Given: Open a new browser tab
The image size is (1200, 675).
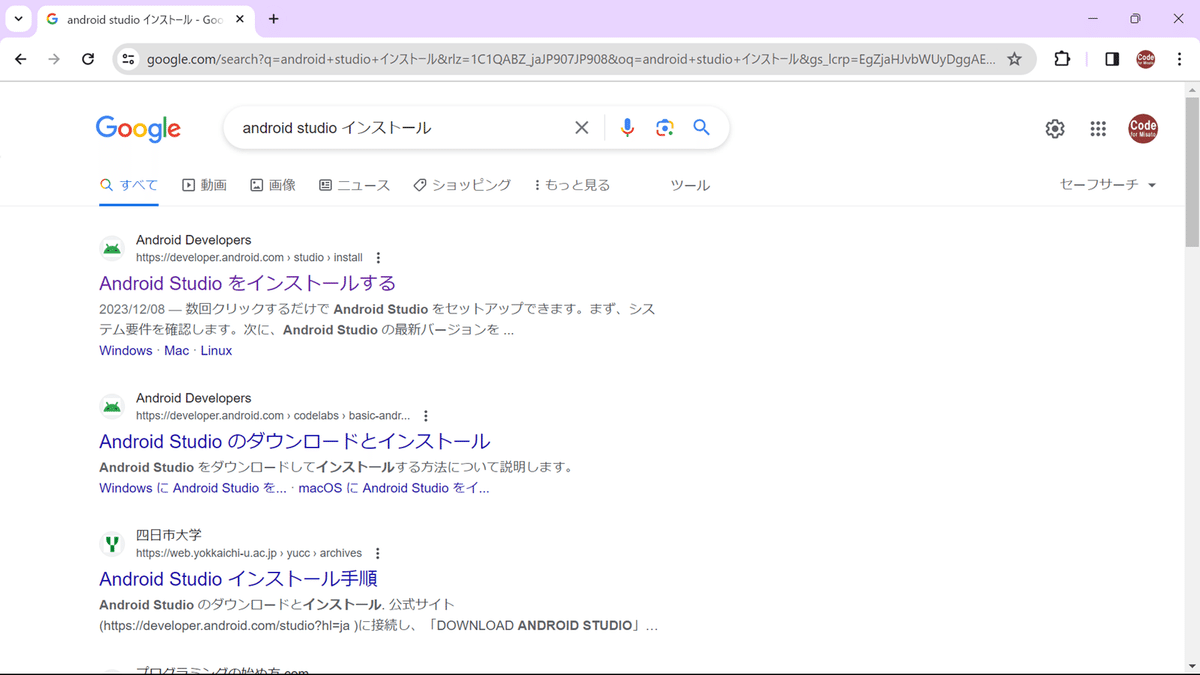Looking at the screenshot, I should (274, 19).
